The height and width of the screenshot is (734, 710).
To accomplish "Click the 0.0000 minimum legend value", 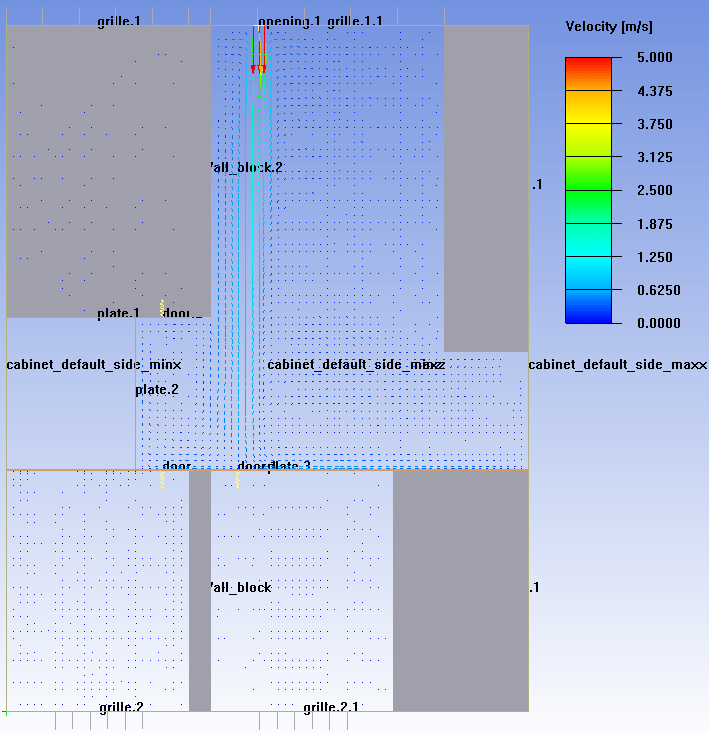I will click(658, 323).
